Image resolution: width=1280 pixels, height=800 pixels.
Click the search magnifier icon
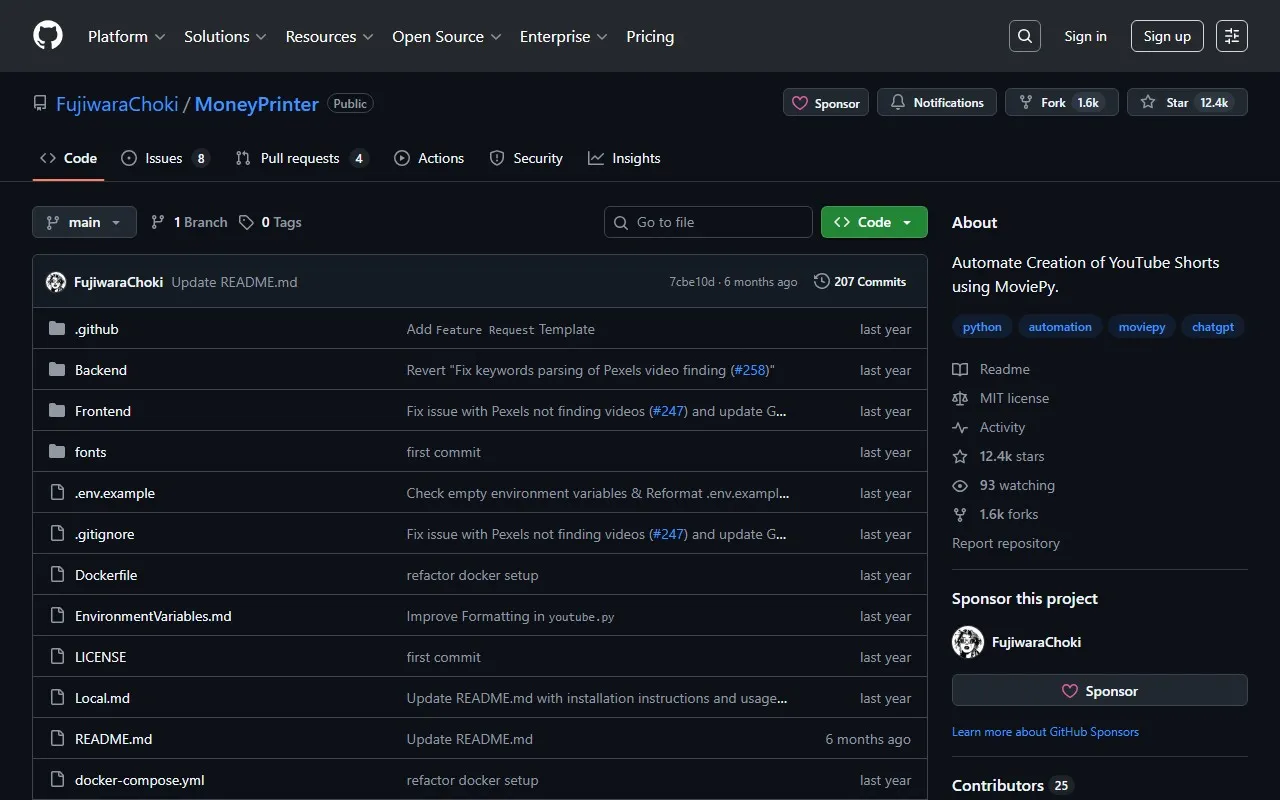(1025, 36)
